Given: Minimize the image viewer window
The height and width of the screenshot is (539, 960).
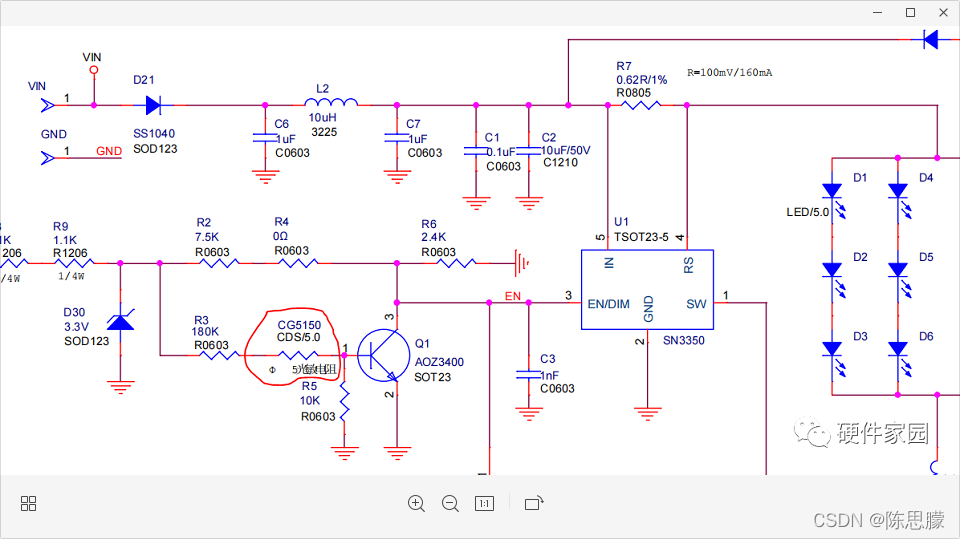Looking at the screenshot, I should pos(877,12).
